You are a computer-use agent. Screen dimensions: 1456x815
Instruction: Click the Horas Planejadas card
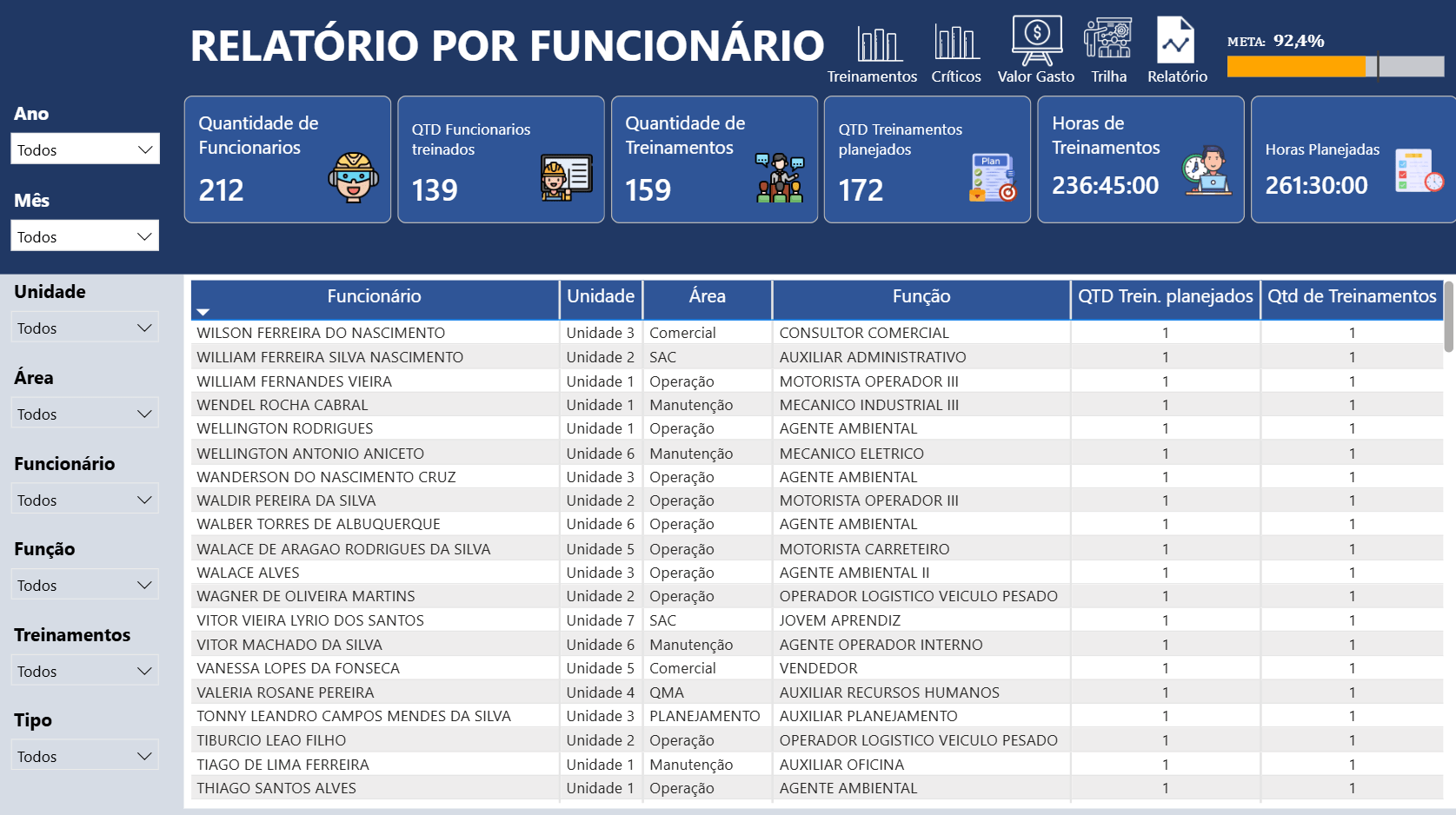pyautogui.click(x=1350, y=160)
